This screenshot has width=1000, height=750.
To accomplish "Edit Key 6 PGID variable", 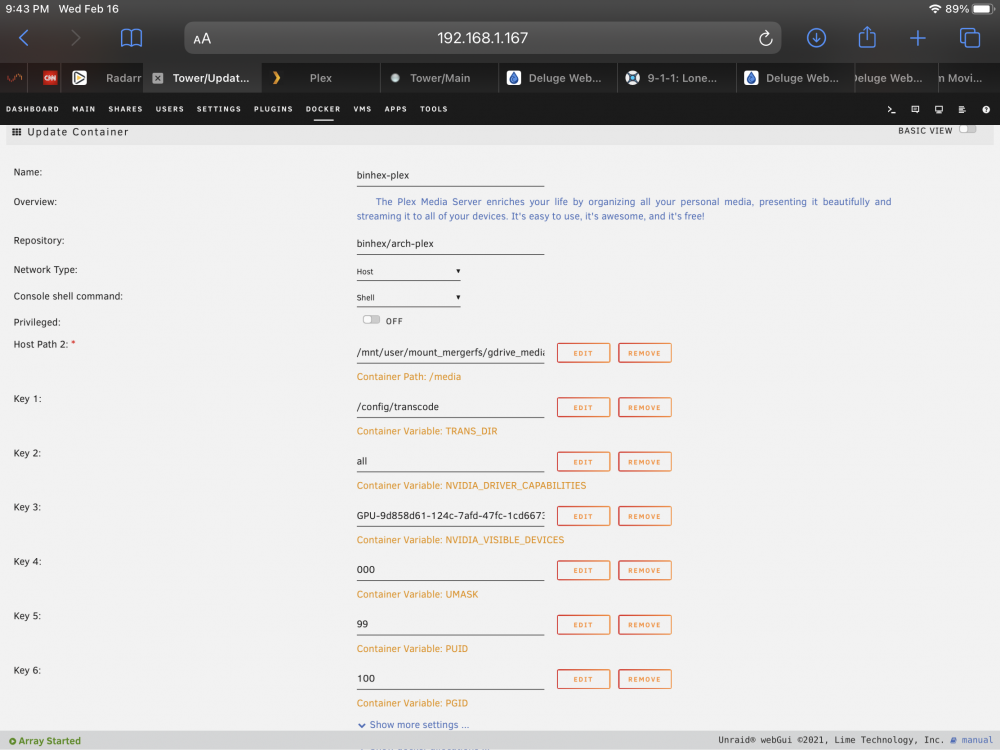I will (584, 679).
